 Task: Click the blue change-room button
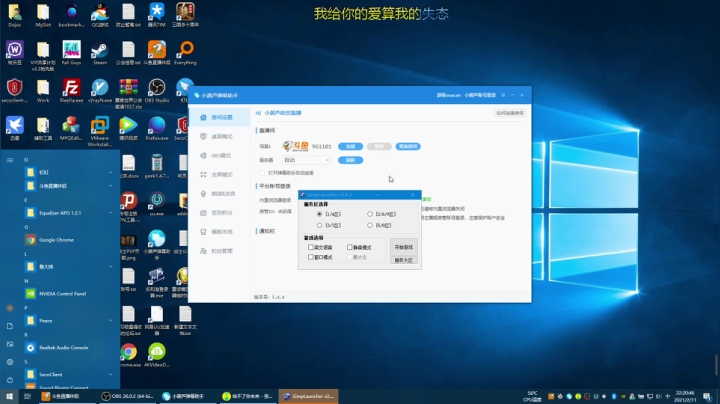408,146
